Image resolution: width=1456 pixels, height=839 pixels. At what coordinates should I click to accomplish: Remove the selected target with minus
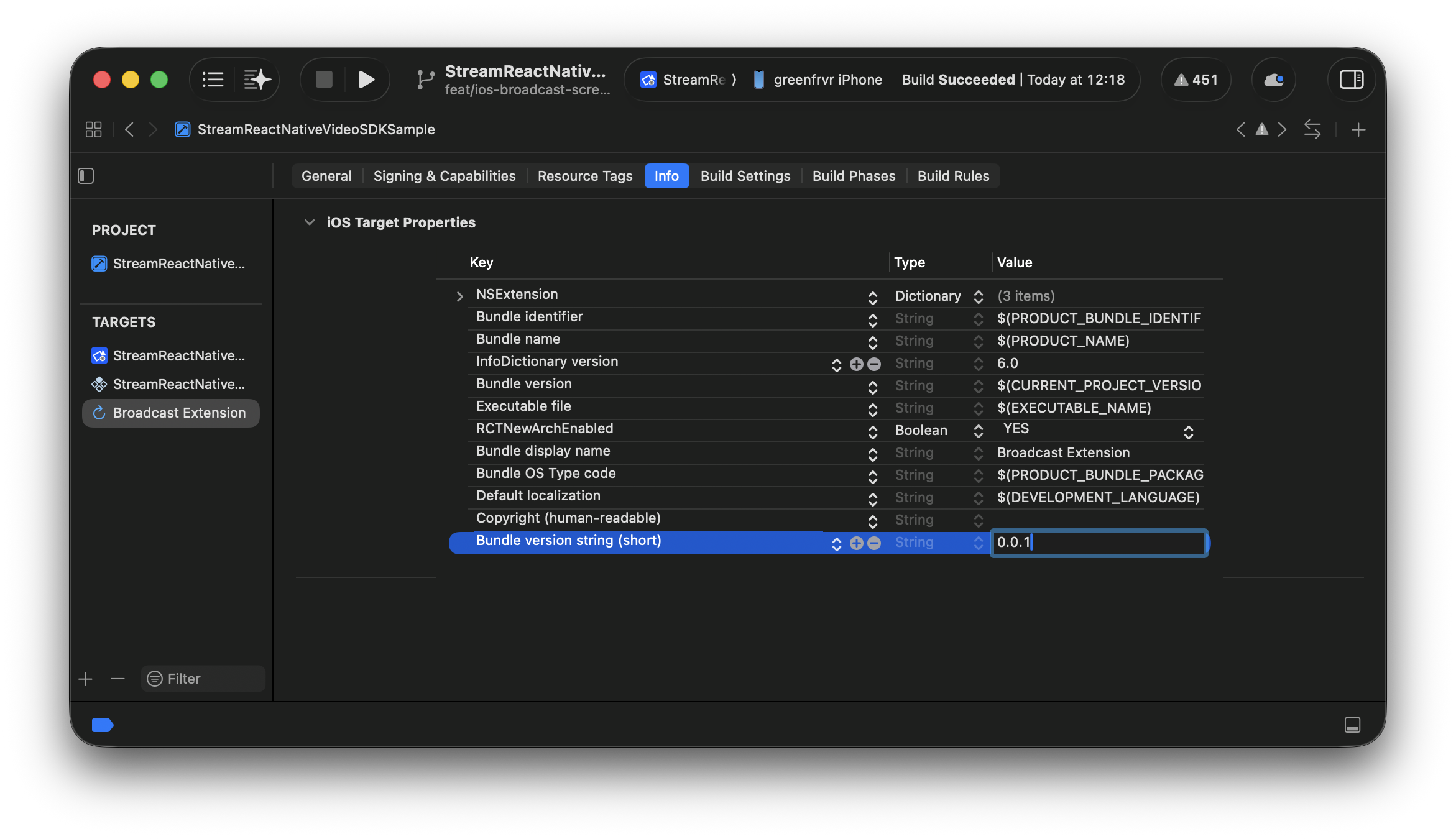pyautogui.click(x=117, y=679)
